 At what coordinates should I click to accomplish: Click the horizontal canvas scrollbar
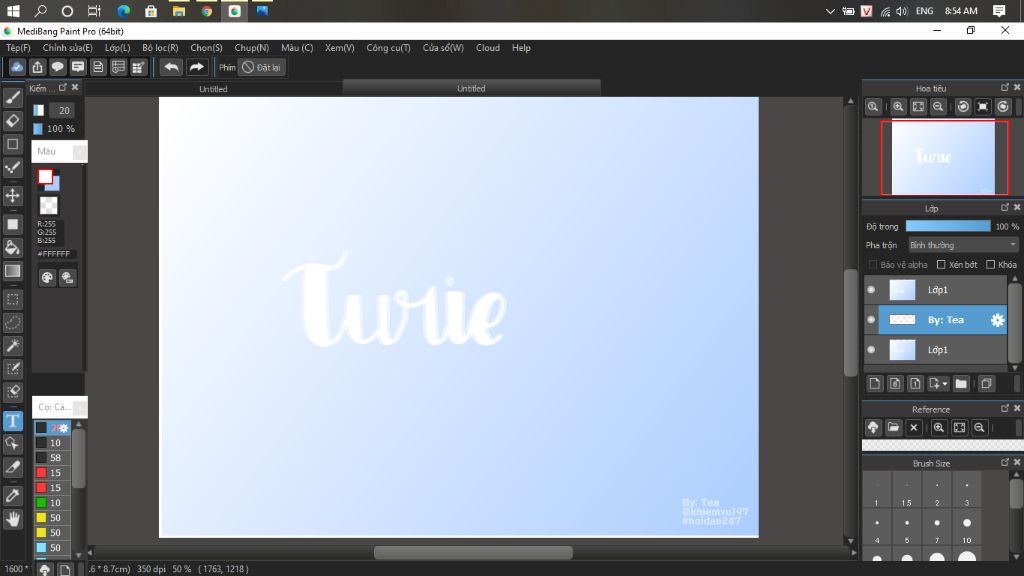[473, 552]
